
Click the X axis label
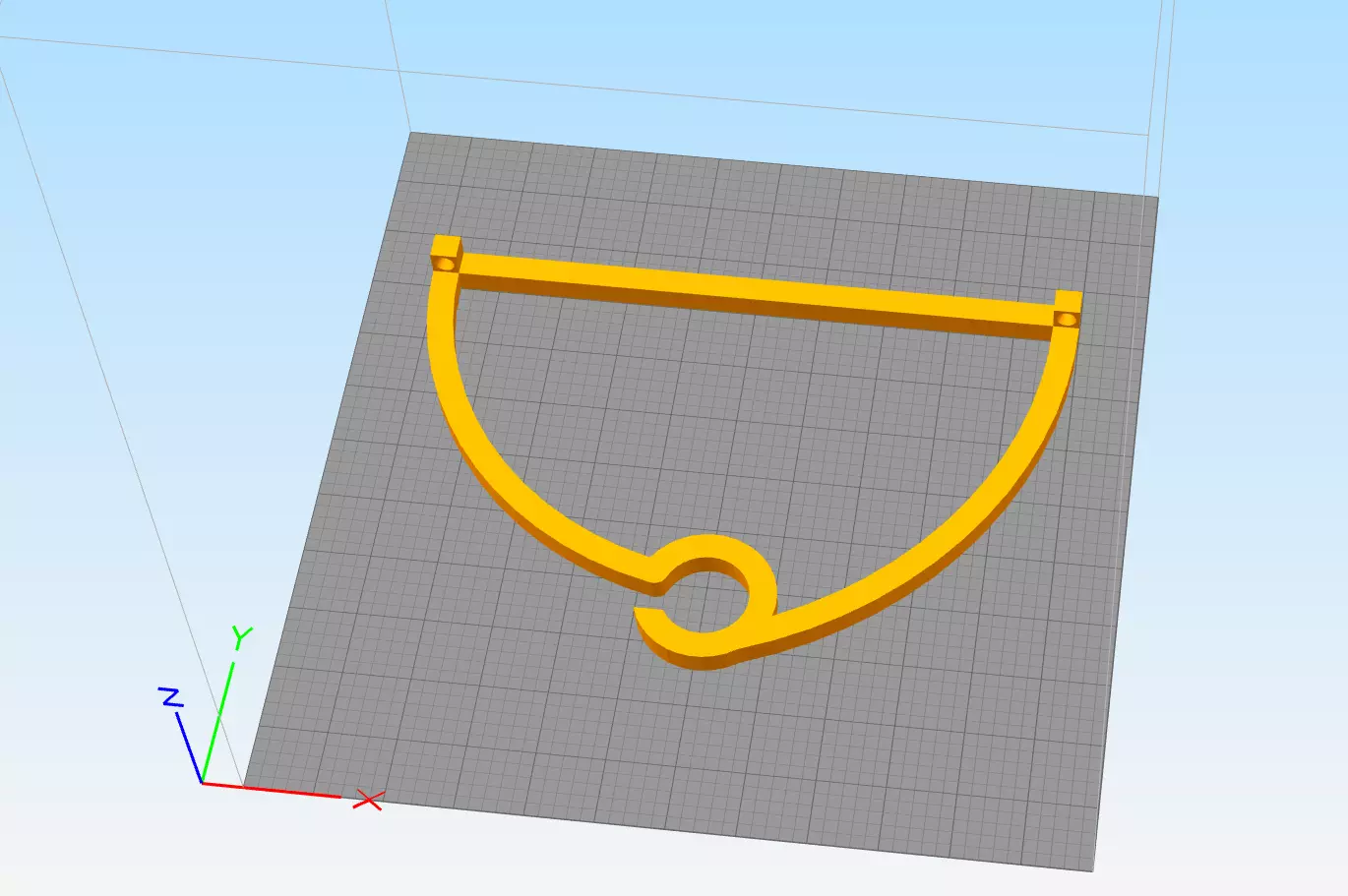pos(368,800)
